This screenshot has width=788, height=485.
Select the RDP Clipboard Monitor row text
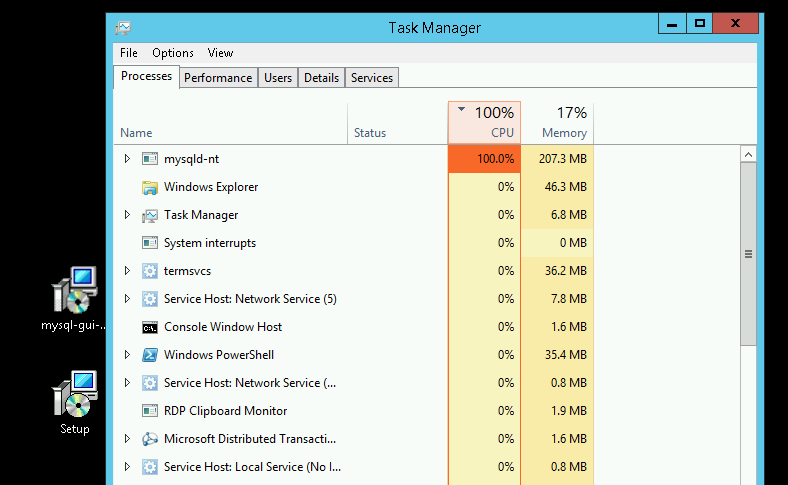225,411
